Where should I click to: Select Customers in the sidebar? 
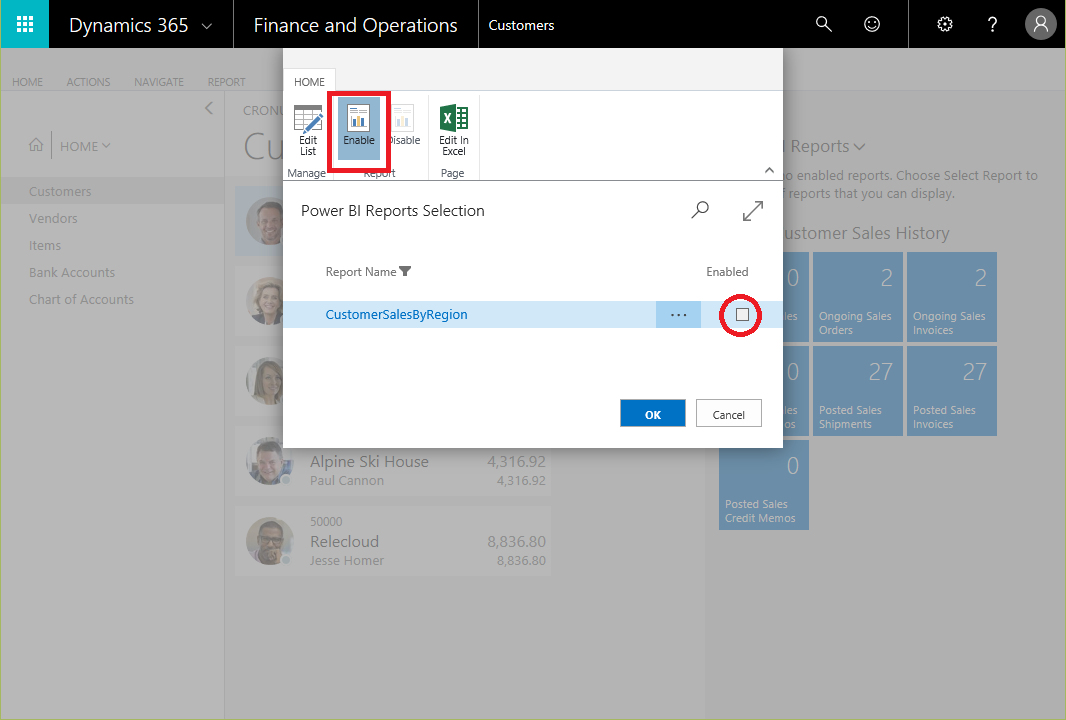click(60, 192)
